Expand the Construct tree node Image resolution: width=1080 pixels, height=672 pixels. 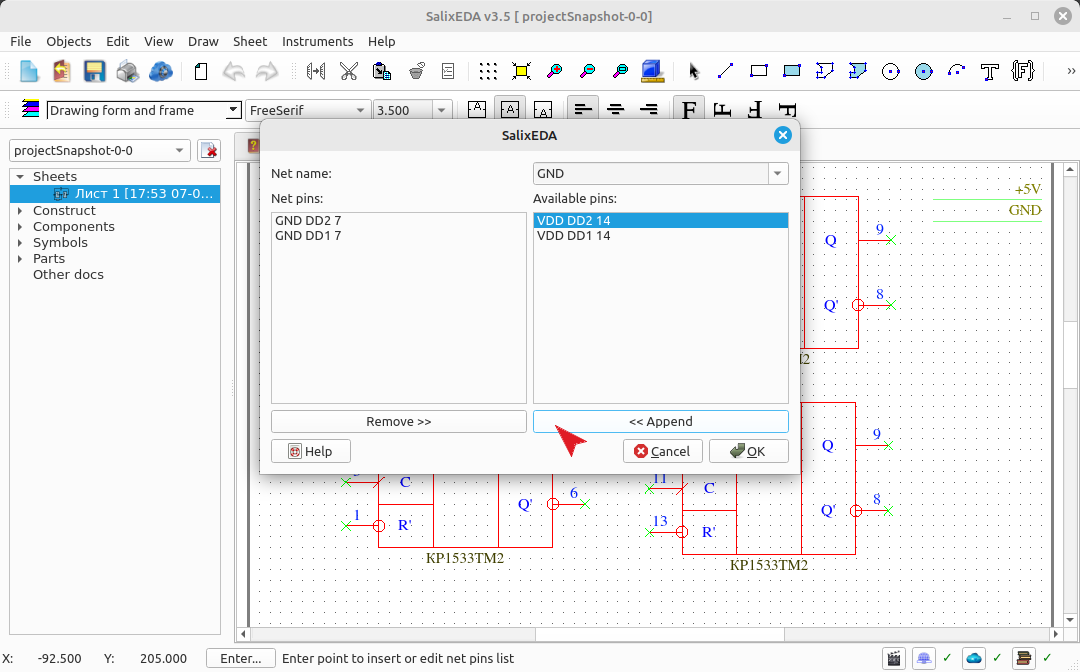(20, 211)
